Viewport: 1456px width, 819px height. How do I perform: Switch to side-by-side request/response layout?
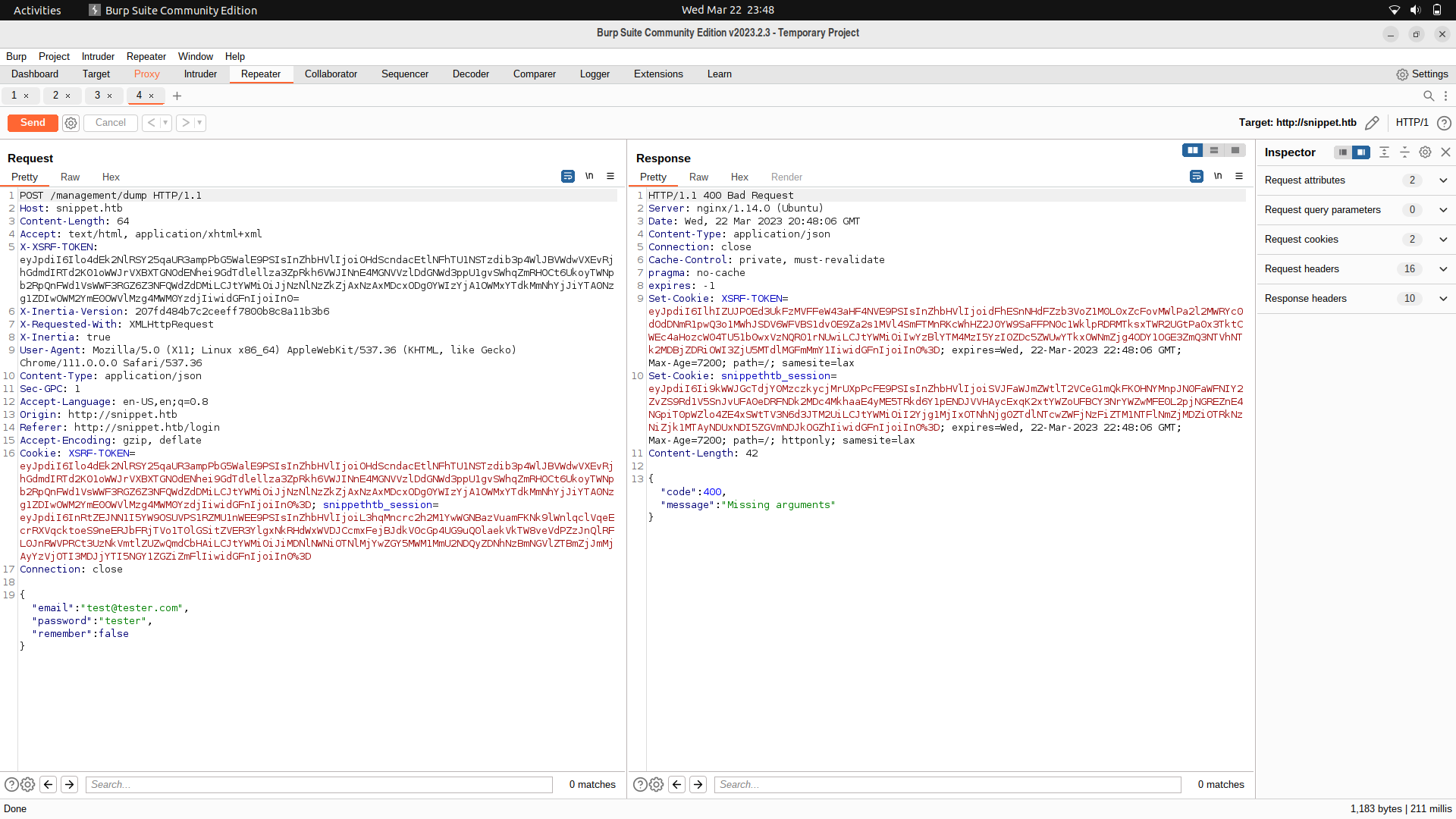click(x=1193, y=150)
